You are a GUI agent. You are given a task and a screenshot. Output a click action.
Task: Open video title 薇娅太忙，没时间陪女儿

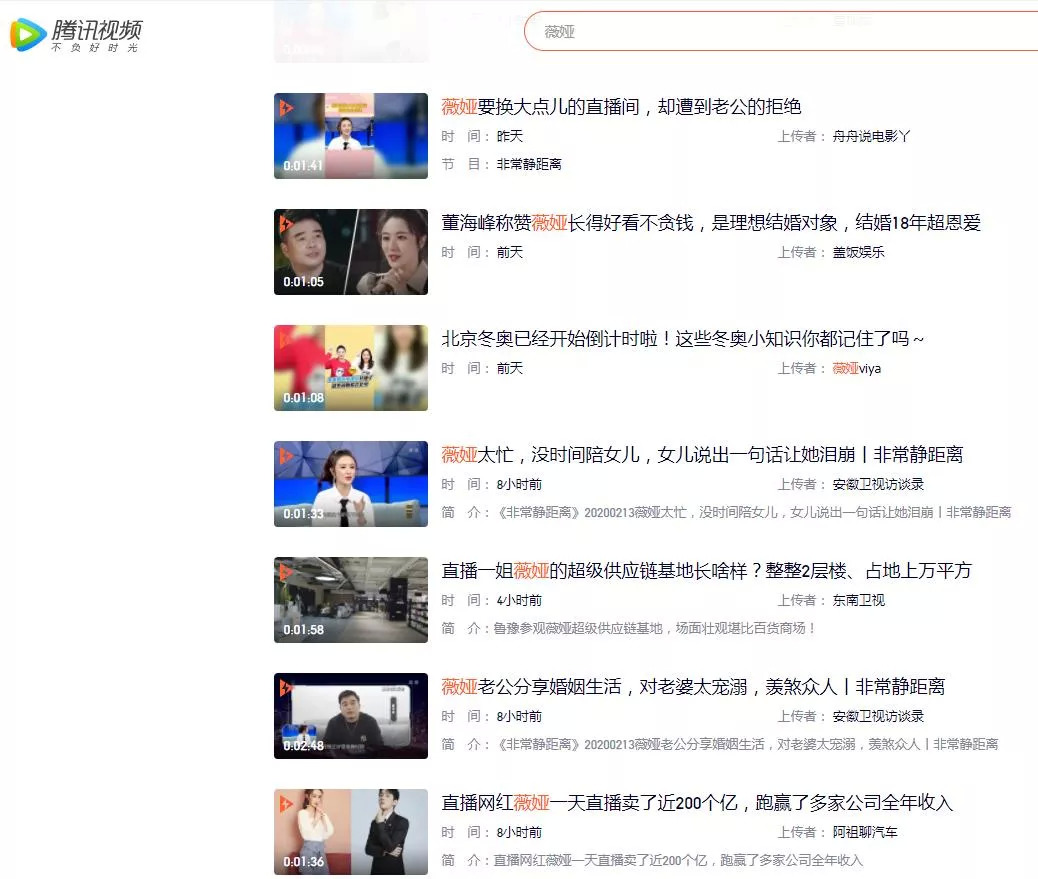click(702, 455)
